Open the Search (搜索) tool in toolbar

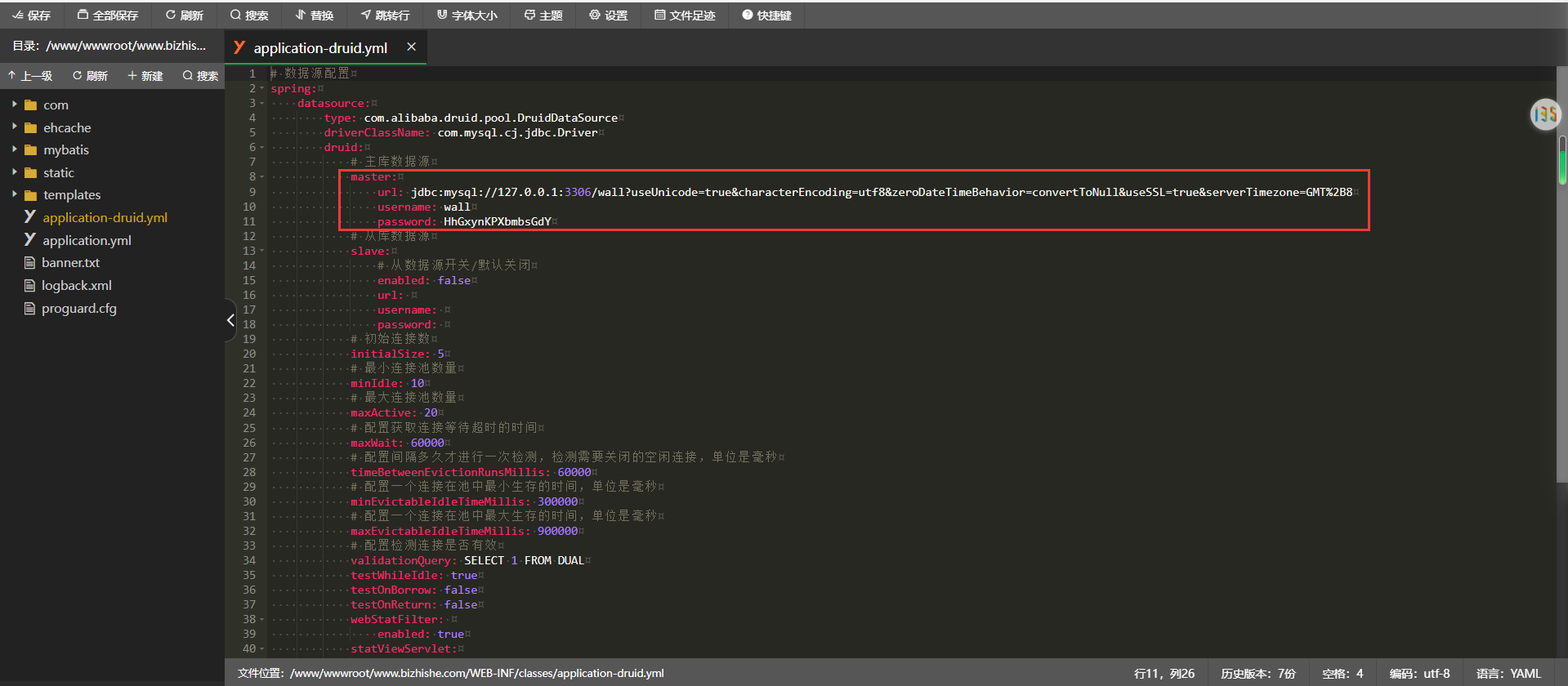(x=249, y=16)
